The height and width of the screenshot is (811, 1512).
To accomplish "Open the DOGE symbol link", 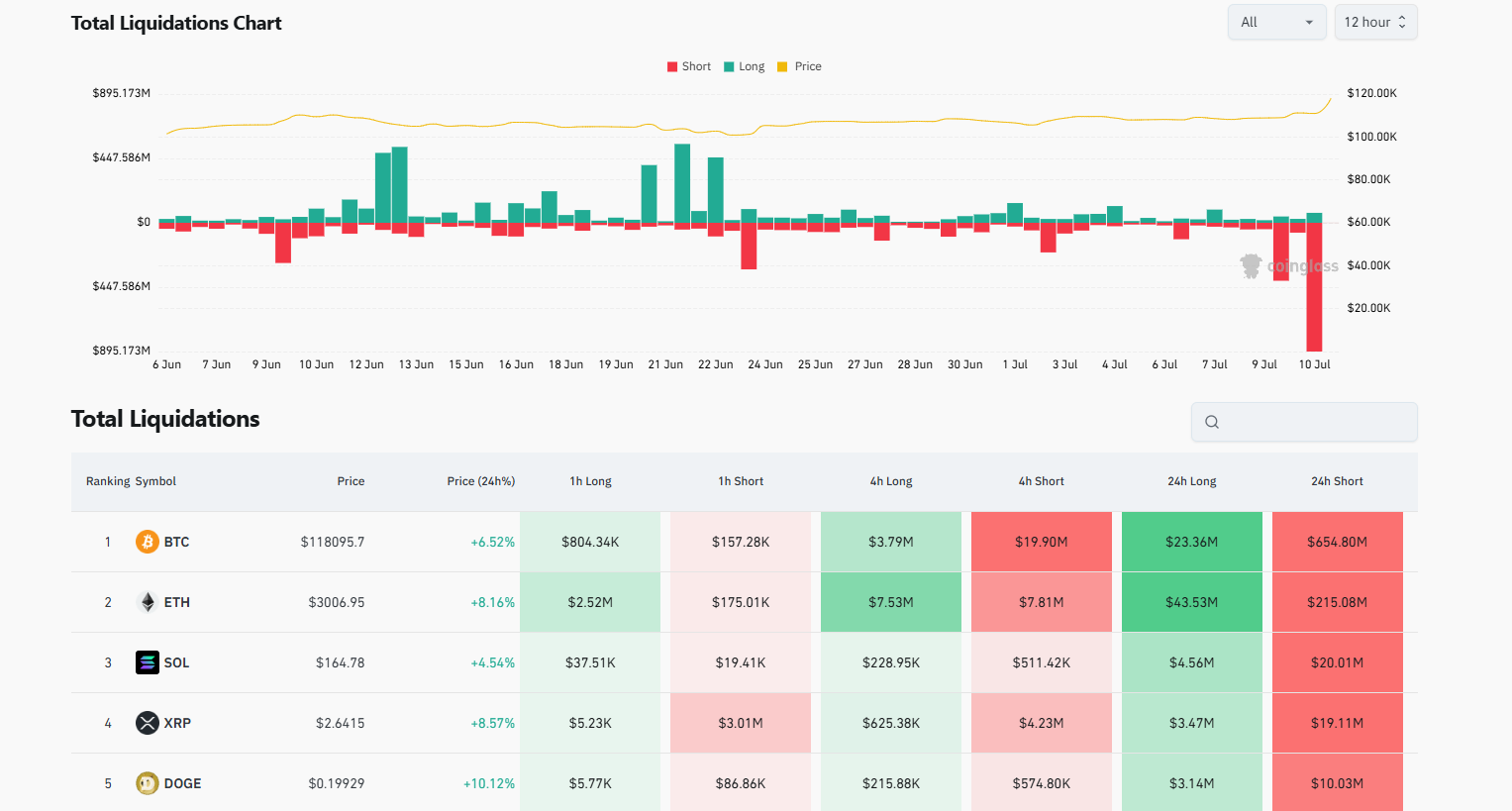I will pyautogui.click(x=182, y=783).
